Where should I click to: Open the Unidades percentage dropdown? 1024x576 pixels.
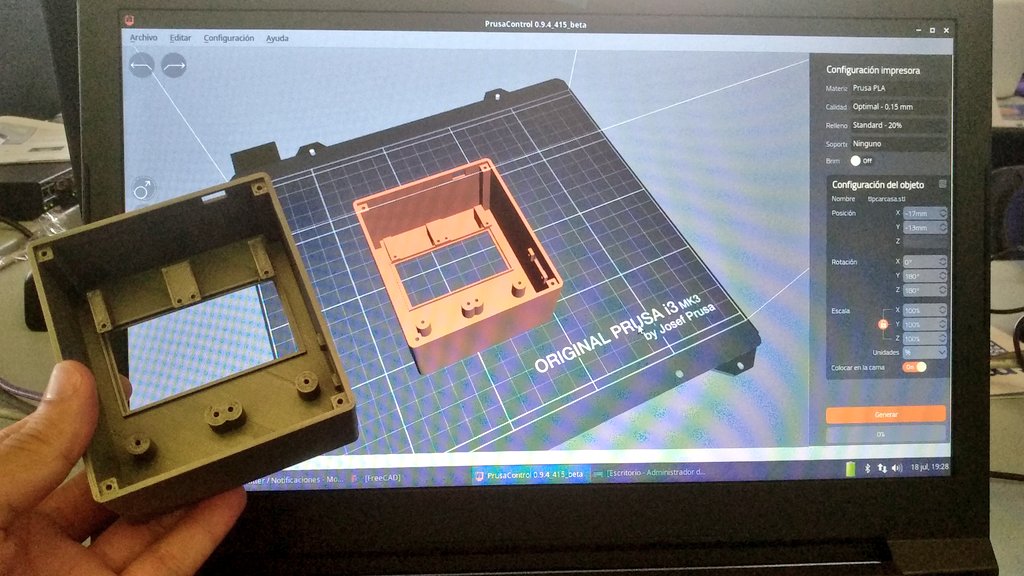[x=926, y=350]
